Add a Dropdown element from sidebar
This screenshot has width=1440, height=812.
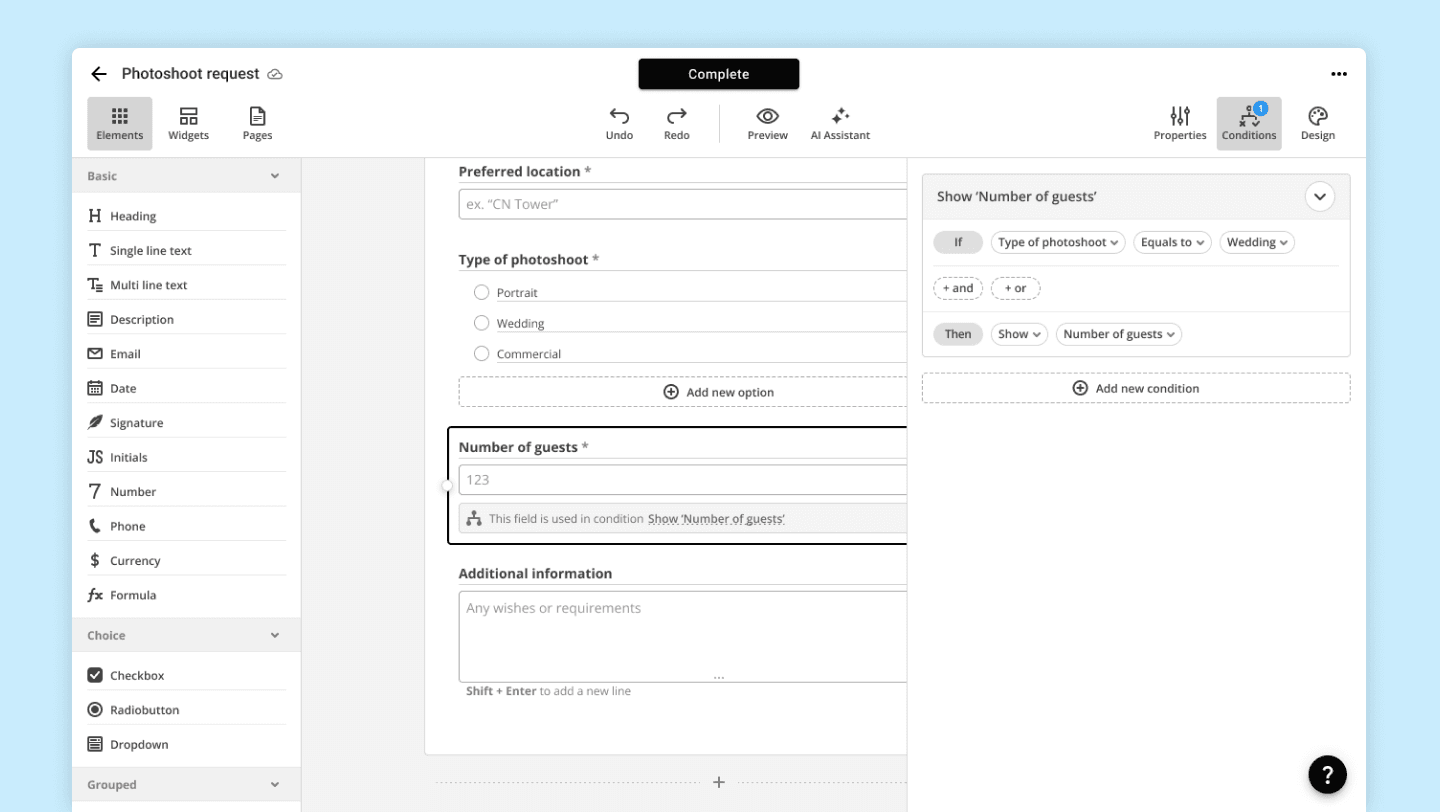[x=187, y=745]
